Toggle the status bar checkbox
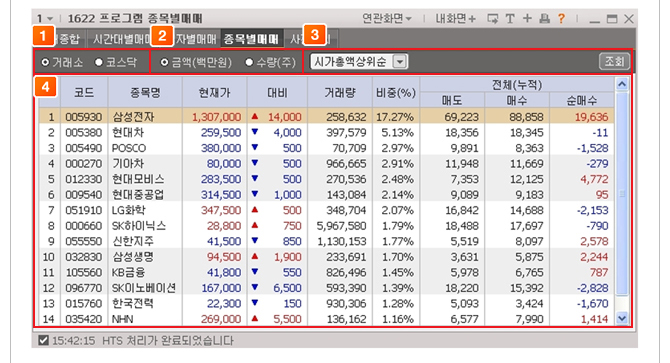 (x=43, y=340)
